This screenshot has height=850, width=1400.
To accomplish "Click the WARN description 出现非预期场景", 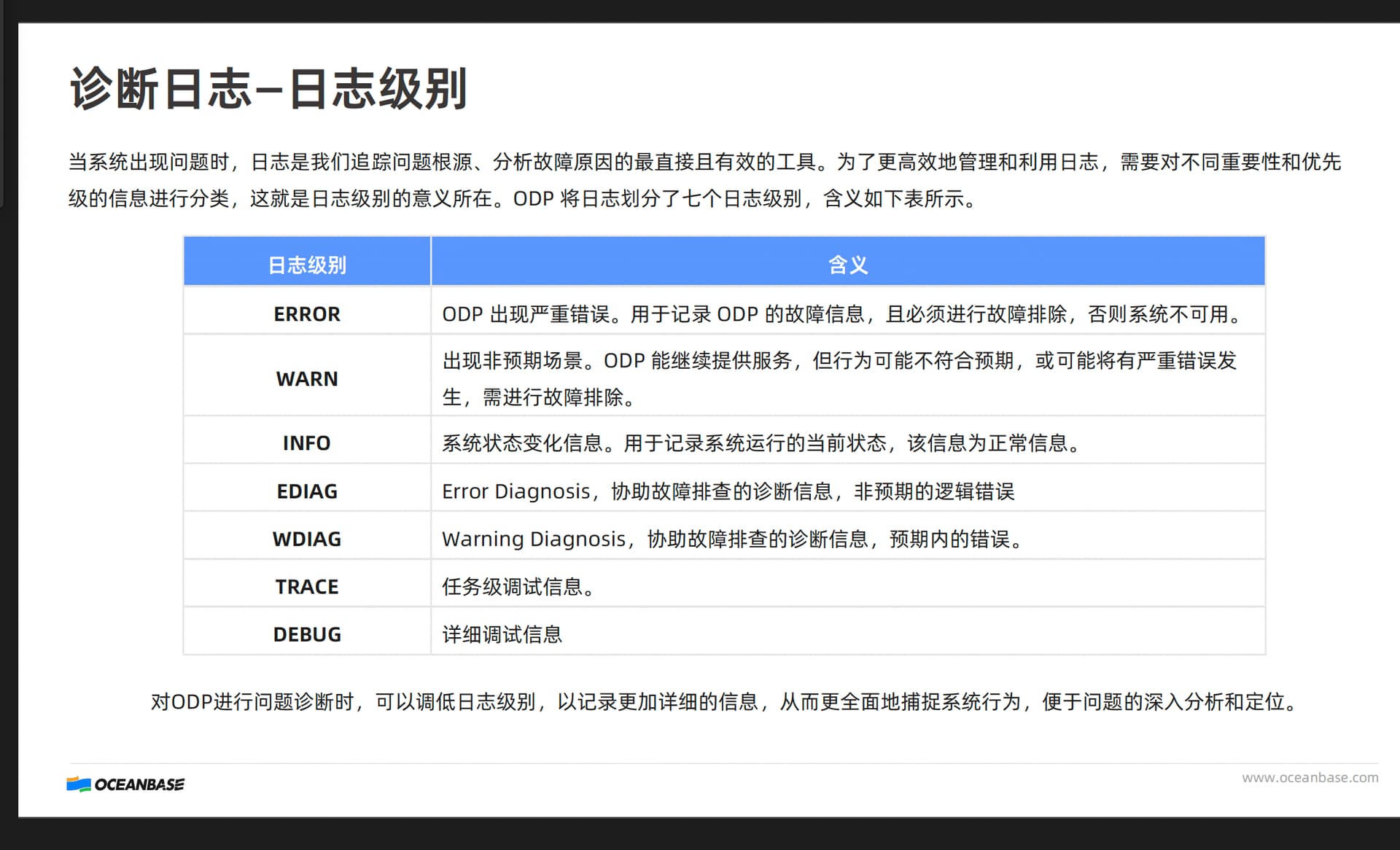I will pos(839,378).
